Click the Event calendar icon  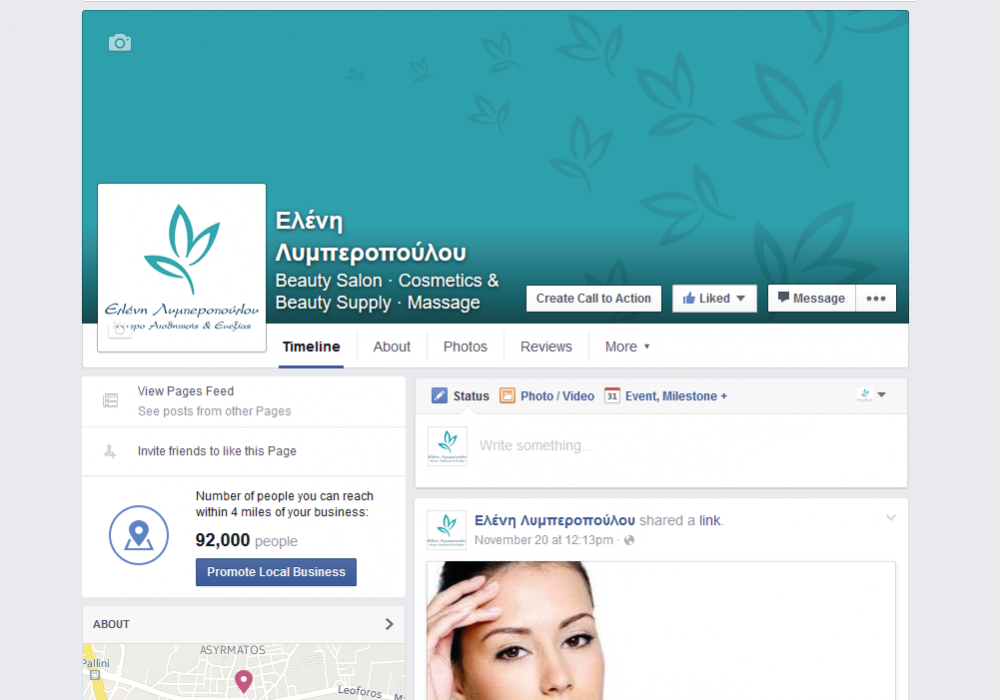pyautogui.click(x=612, y=396)
